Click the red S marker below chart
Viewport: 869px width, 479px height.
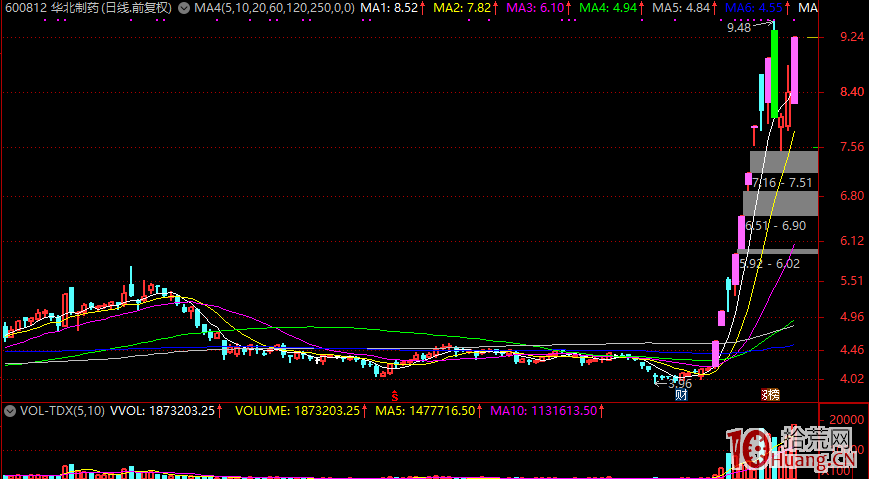pos(395,395)
